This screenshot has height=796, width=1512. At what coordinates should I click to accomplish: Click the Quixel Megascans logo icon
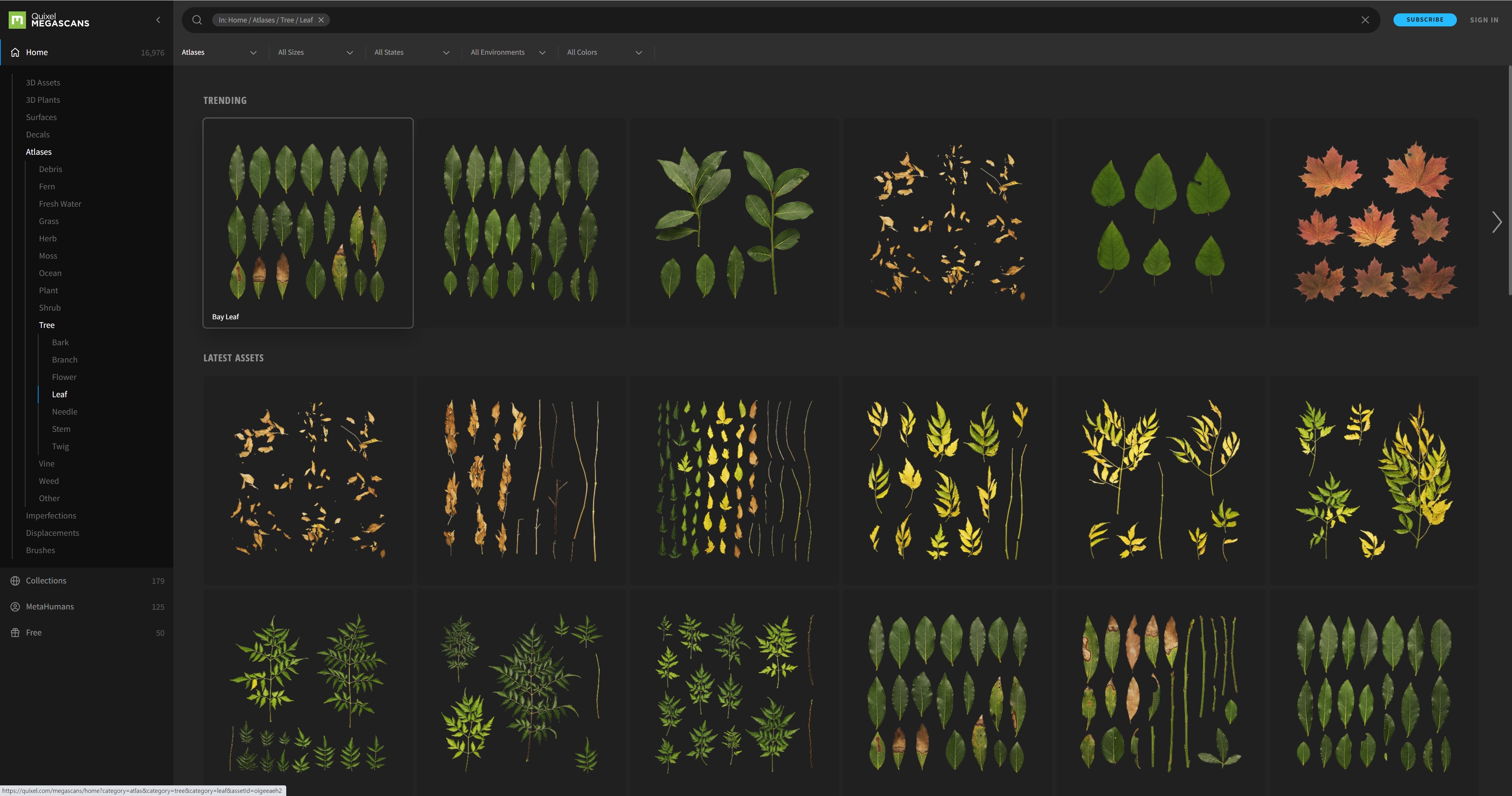(x=17, y=20)
